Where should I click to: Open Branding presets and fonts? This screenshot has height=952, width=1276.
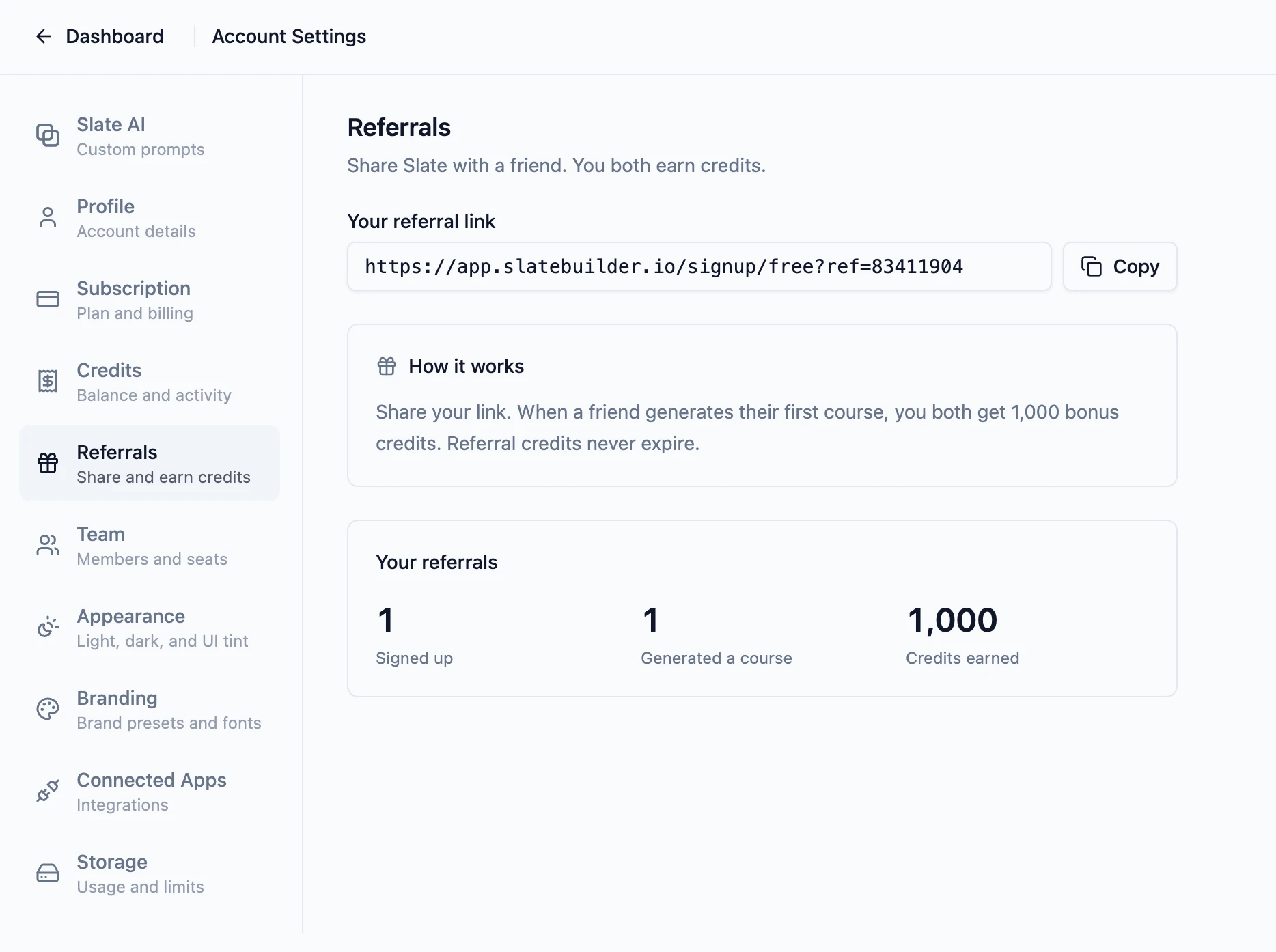(x=150, y=709)
